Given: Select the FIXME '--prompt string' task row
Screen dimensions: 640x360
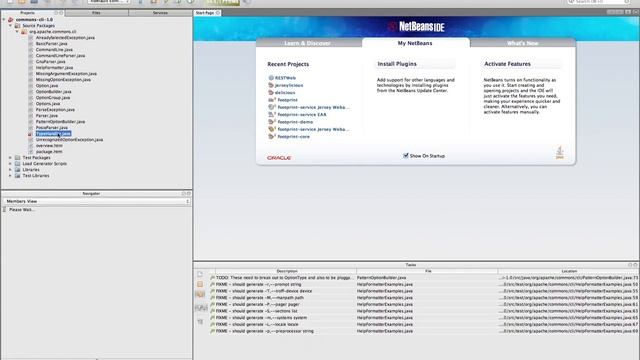Looking at the screenshot, I should (424, 284).
